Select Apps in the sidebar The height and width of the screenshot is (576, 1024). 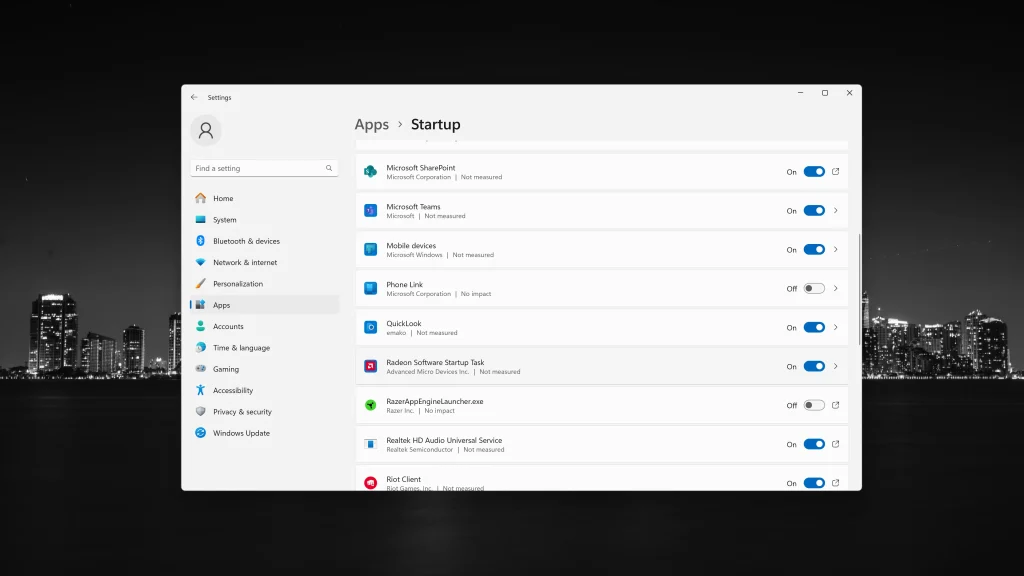click(264, 305)
